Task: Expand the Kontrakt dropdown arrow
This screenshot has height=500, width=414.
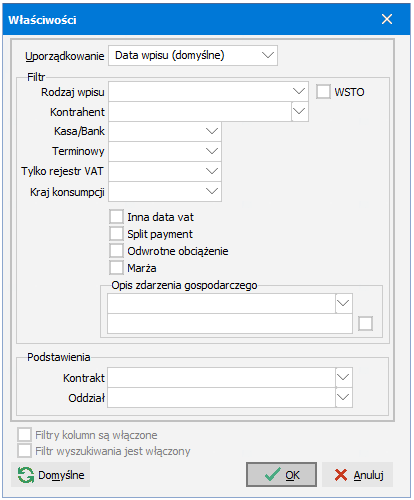Action: click(343, 377)
